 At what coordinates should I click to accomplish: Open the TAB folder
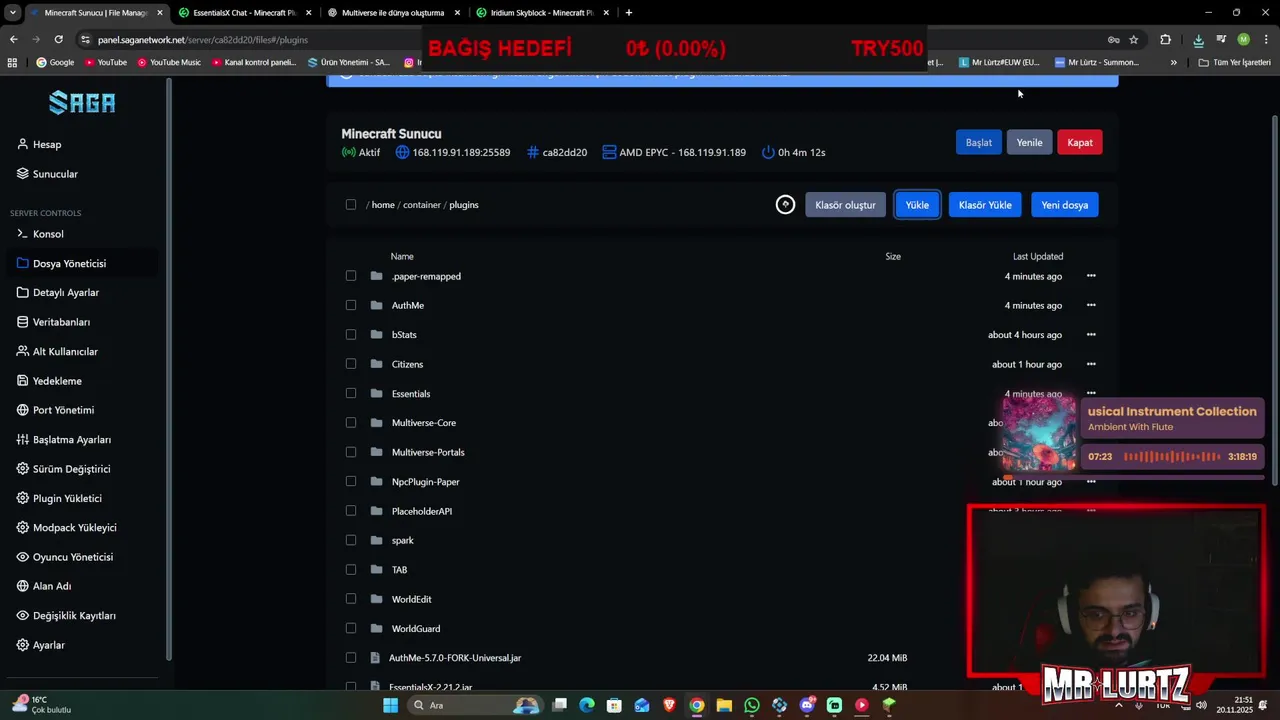click(x=399, y=570)
